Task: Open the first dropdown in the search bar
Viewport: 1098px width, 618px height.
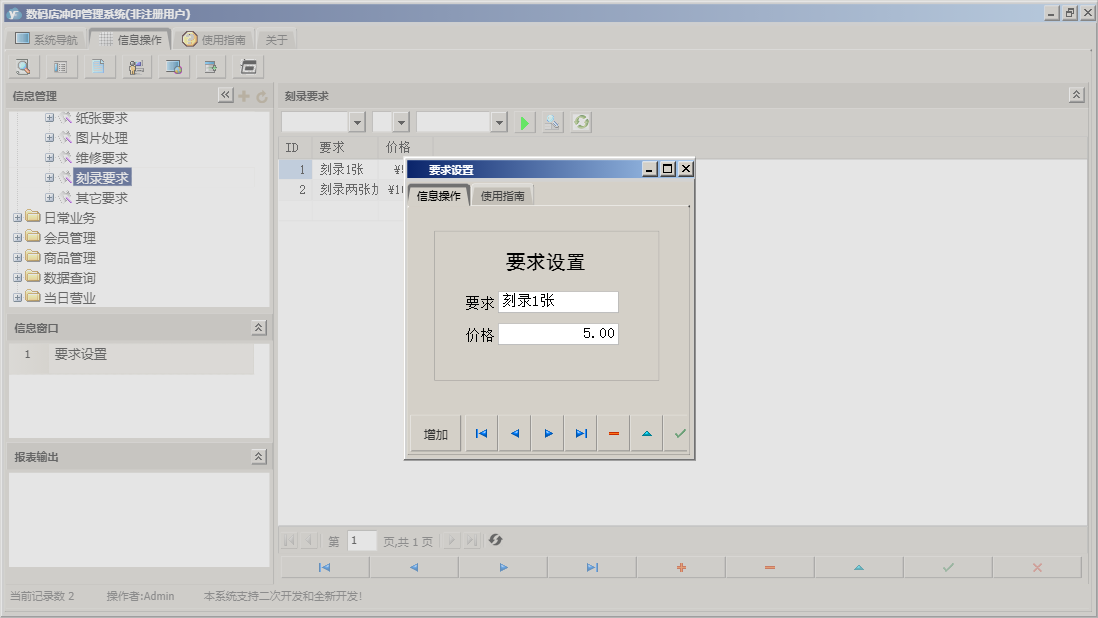Action: 355,122
